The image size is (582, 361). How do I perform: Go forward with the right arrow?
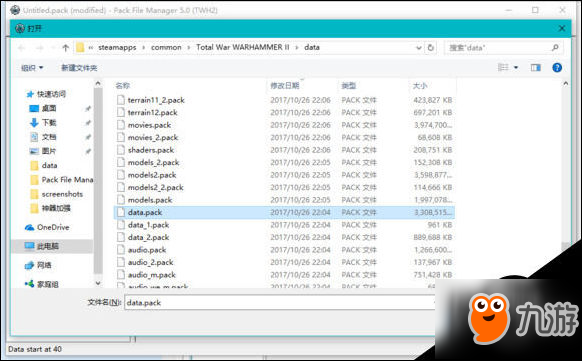(39, 47)
